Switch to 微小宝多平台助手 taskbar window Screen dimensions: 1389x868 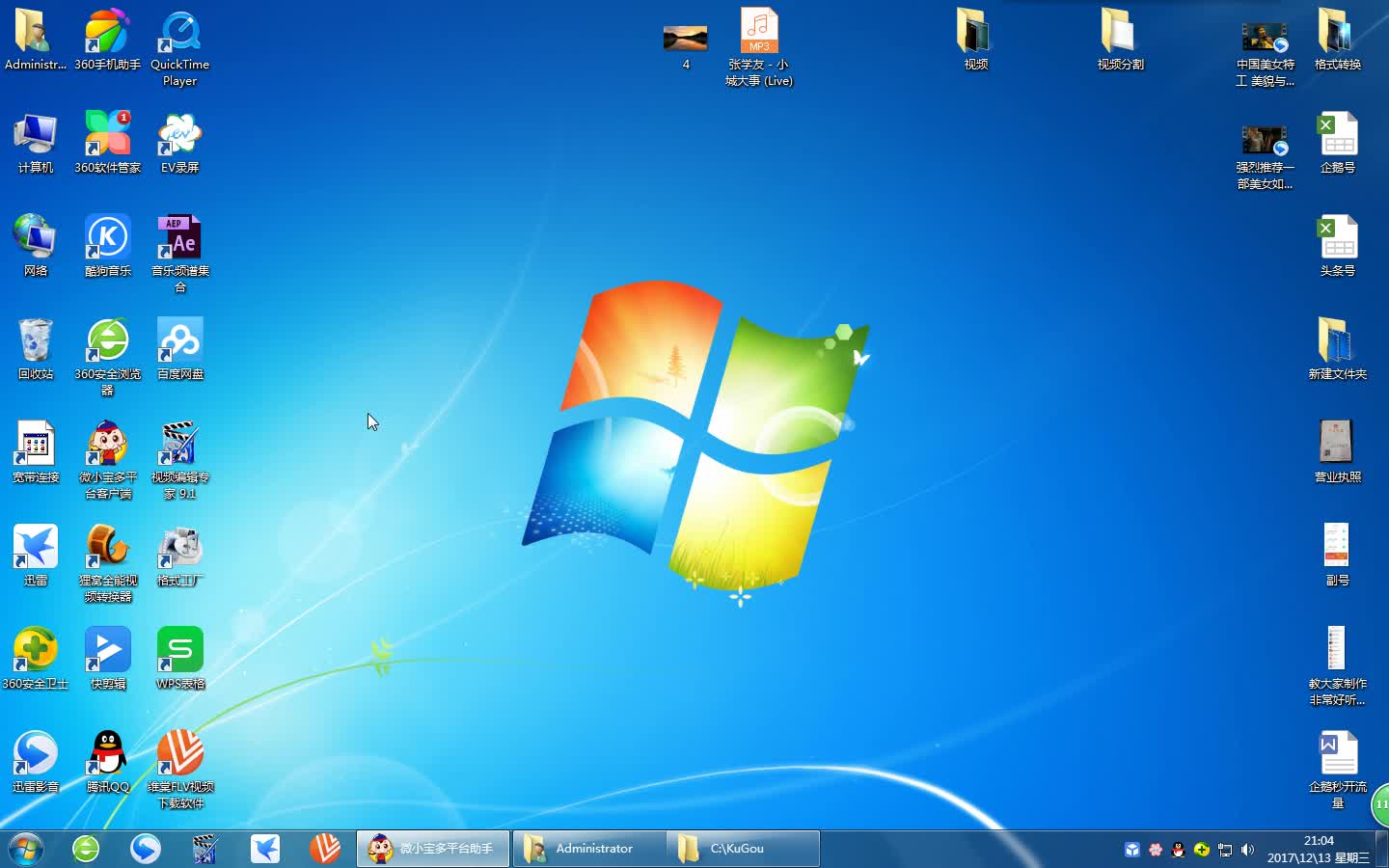pyautogui.click(x=433, y=849)
